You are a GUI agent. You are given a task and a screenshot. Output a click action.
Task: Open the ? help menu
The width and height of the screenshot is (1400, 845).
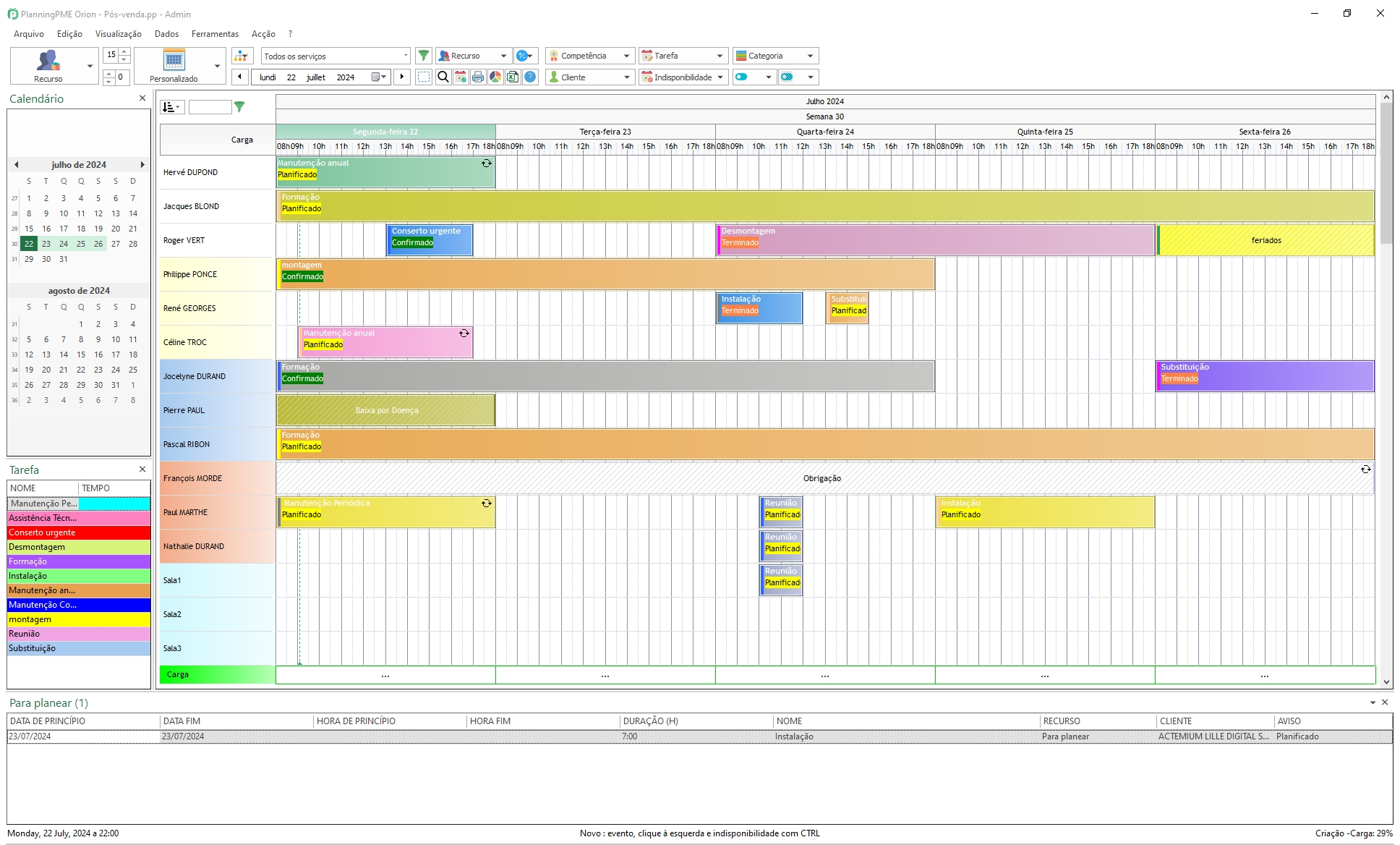290,34
